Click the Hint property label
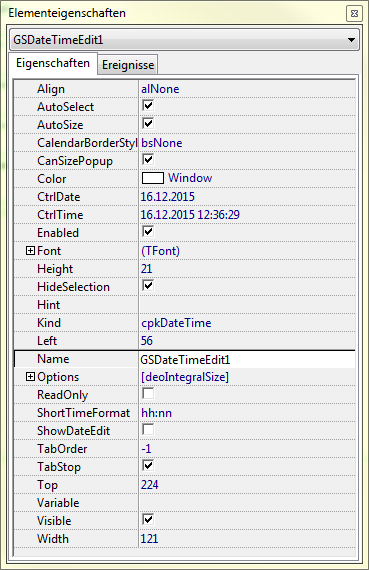 point(48,305)
